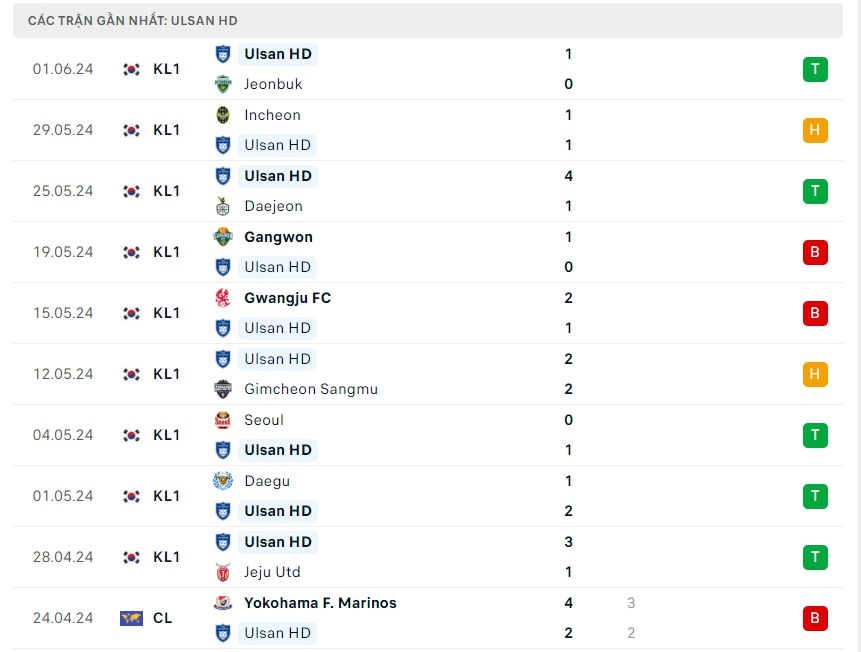Click the Gwangju FC crest icon

tap(222, 298)
